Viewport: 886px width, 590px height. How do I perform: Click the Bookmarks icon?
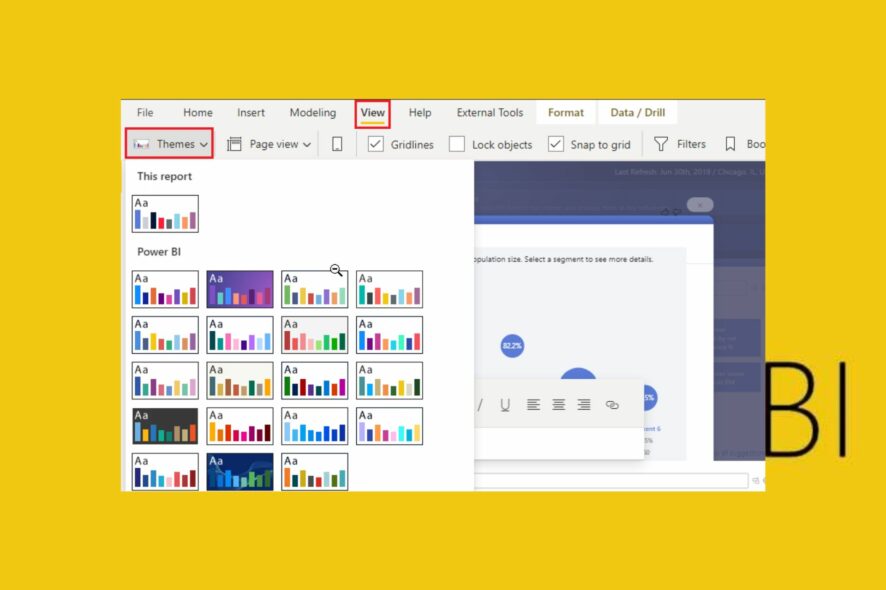click(730, 143)
